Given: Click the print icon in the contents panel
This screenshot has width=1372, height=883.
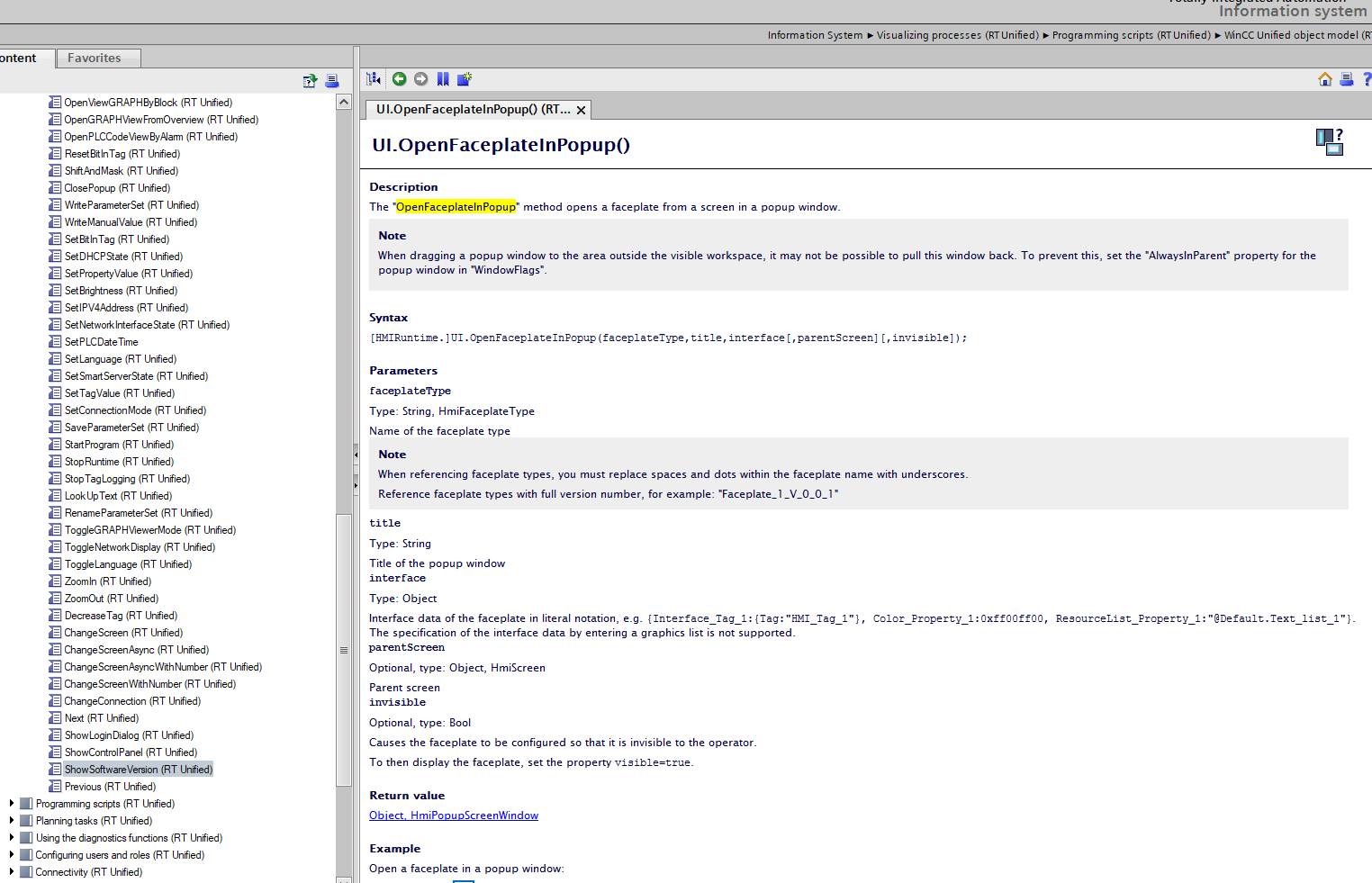Looking at the screenshot, I should [332, 81].
